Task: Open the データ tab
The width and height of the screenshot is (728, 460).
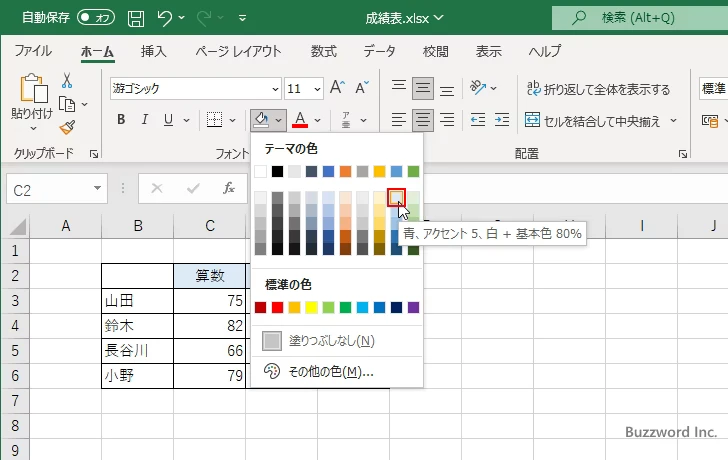Action: click(x=379, y=51)
